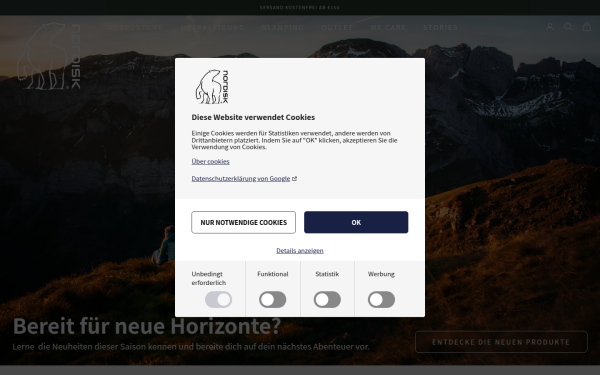Open the Glamping menu
This screenshot has height=375, width=600.
(x=283, y=28)
